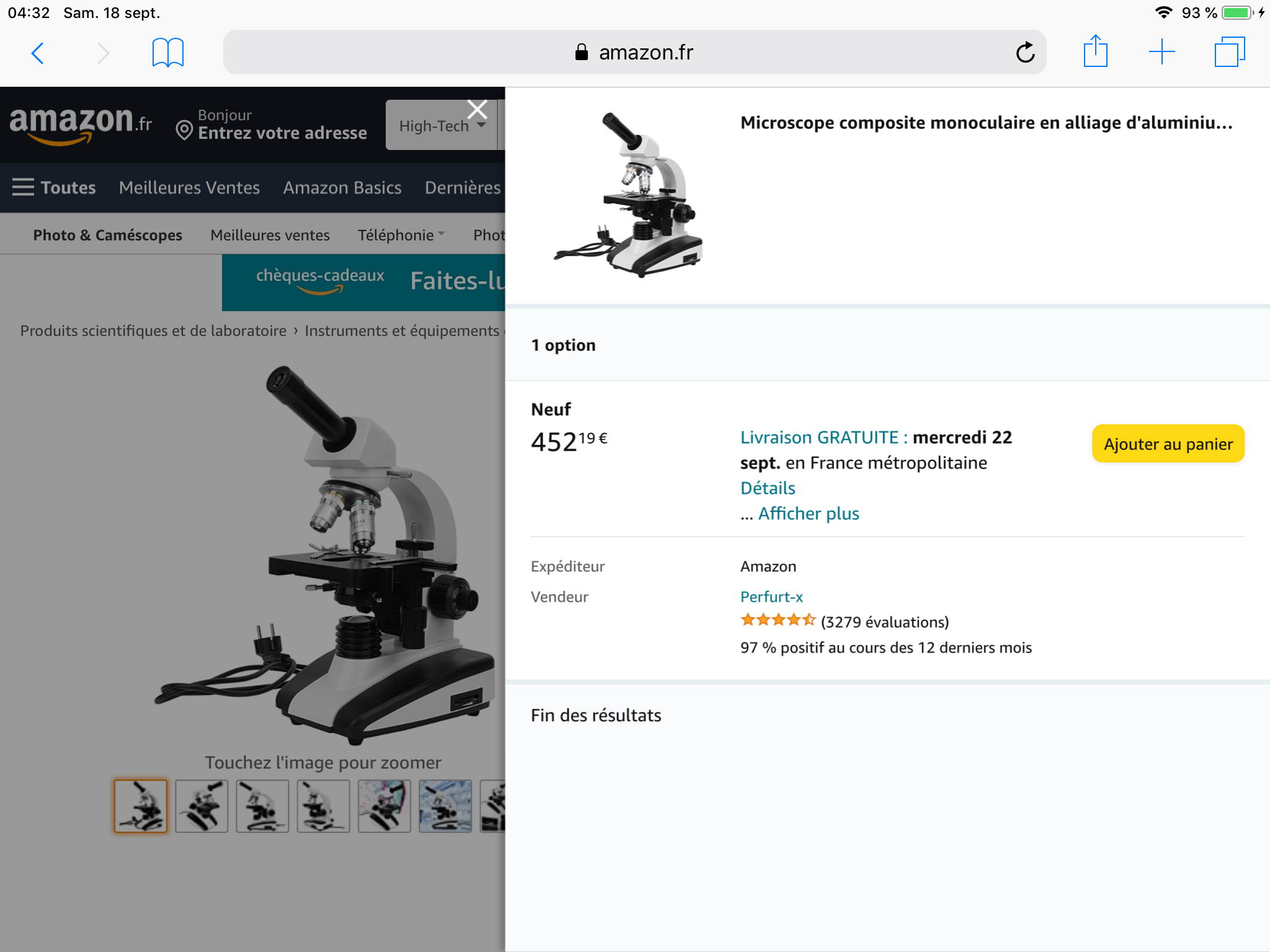
Task: Open the Toutes hamburger menu
Action: tap(54, 187)
